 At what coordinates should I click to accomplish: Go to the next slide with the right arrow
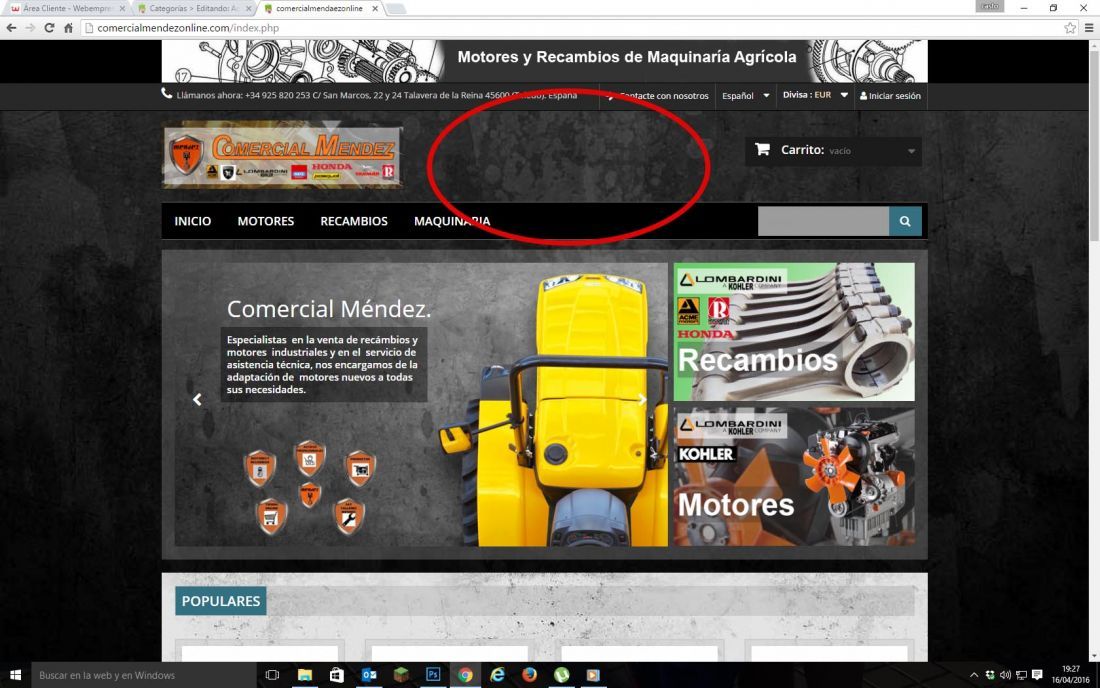click(x=642, y=399)
